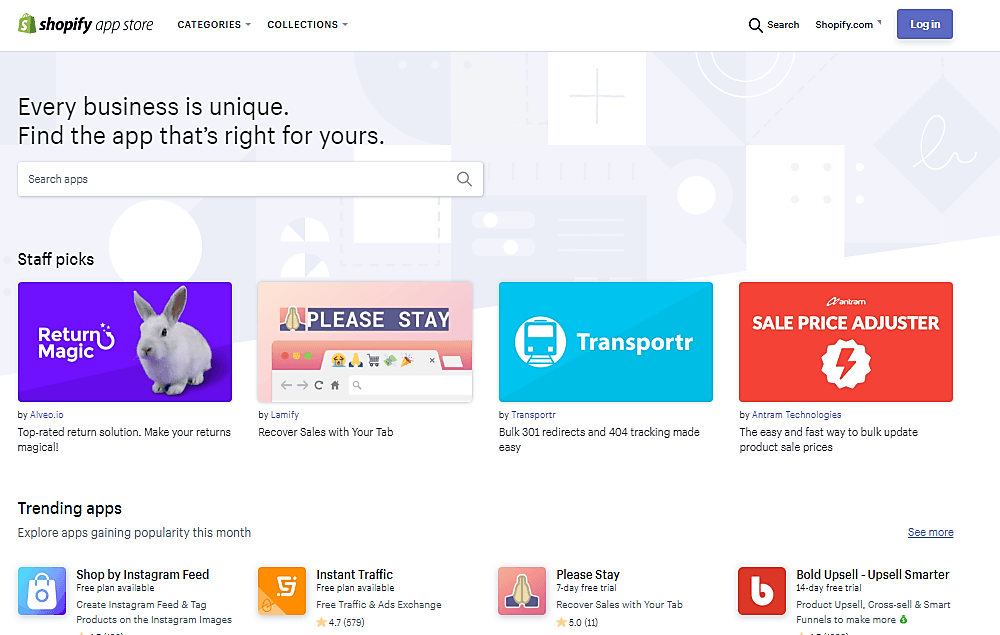
Task: Click 'Free plan available' under Instant Traffic
Action: [355, 588]
